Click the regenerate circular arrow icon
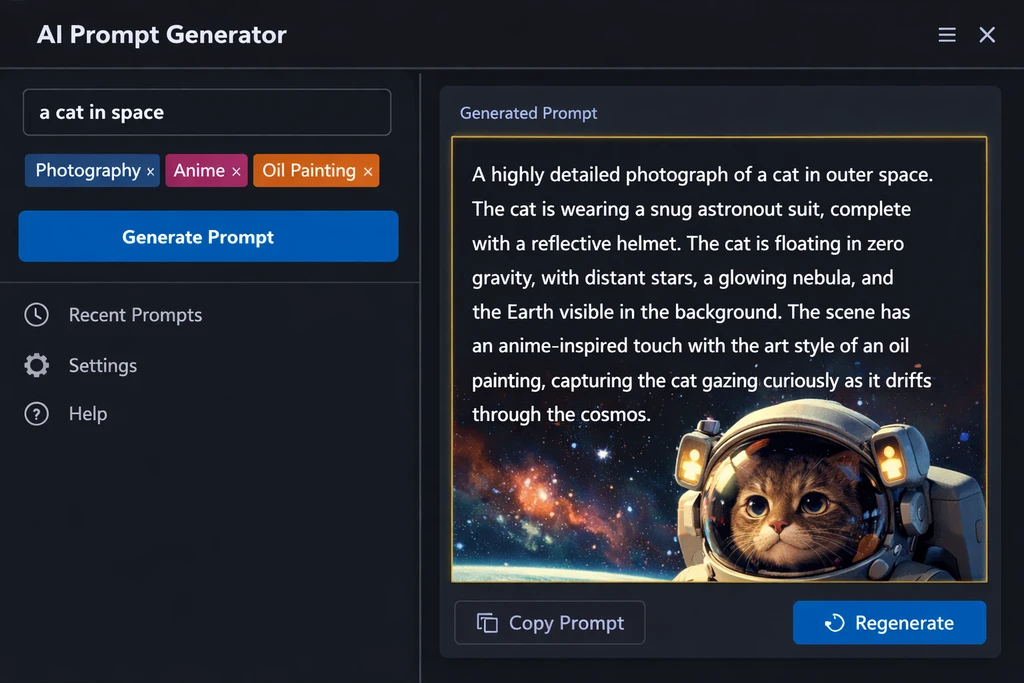 click(x=834, y=623)
